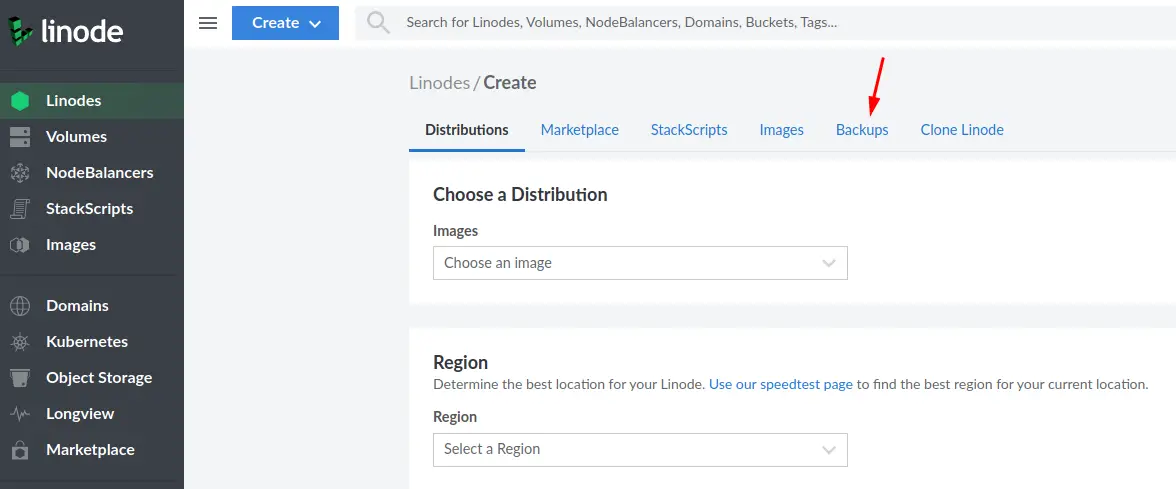Open the StackScripts tab

coord(689,130)
